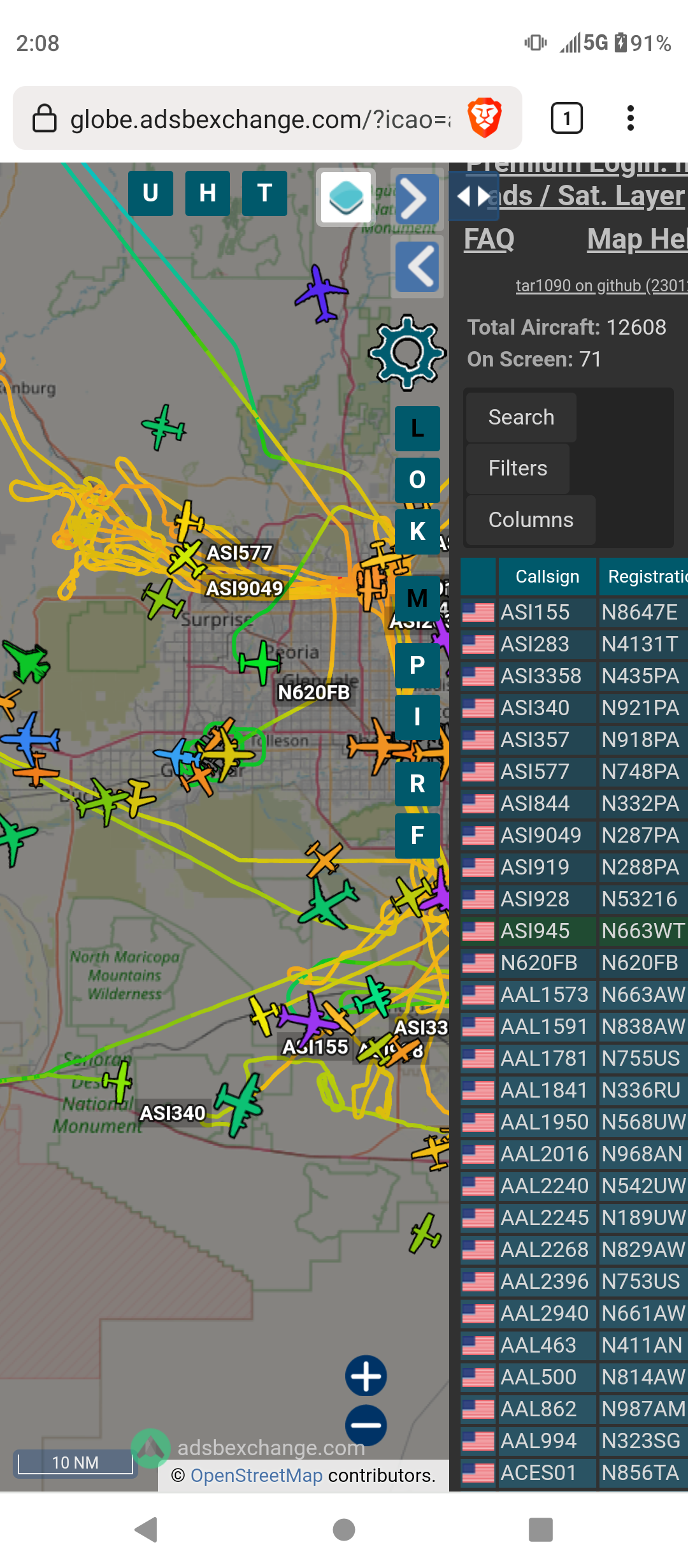Select green fighter jet icon on map

(27, 662)
